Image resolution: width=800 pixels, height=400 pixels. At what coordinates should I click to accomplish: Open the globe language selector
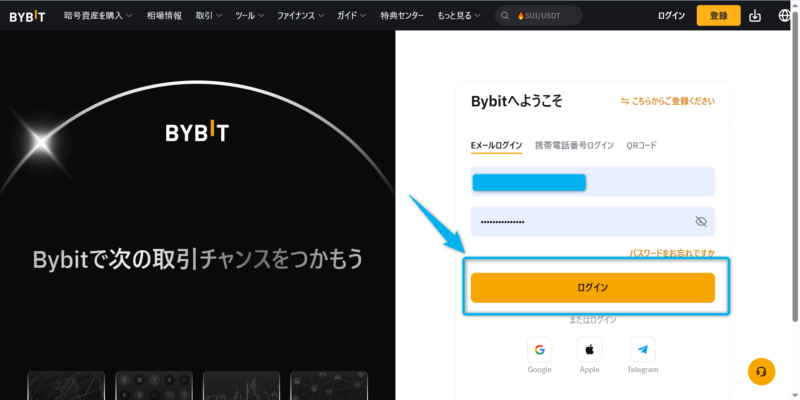[x=785, y=16]
